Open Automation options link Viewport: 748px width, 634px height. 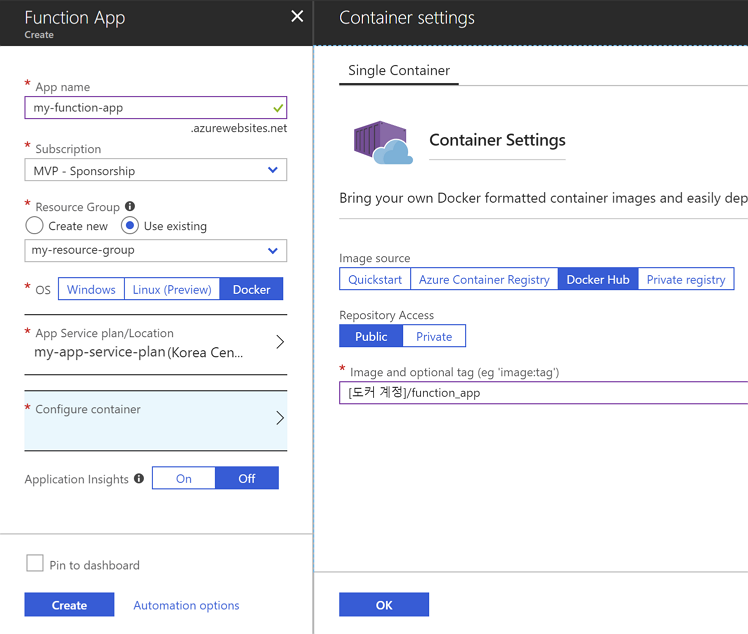186,605
